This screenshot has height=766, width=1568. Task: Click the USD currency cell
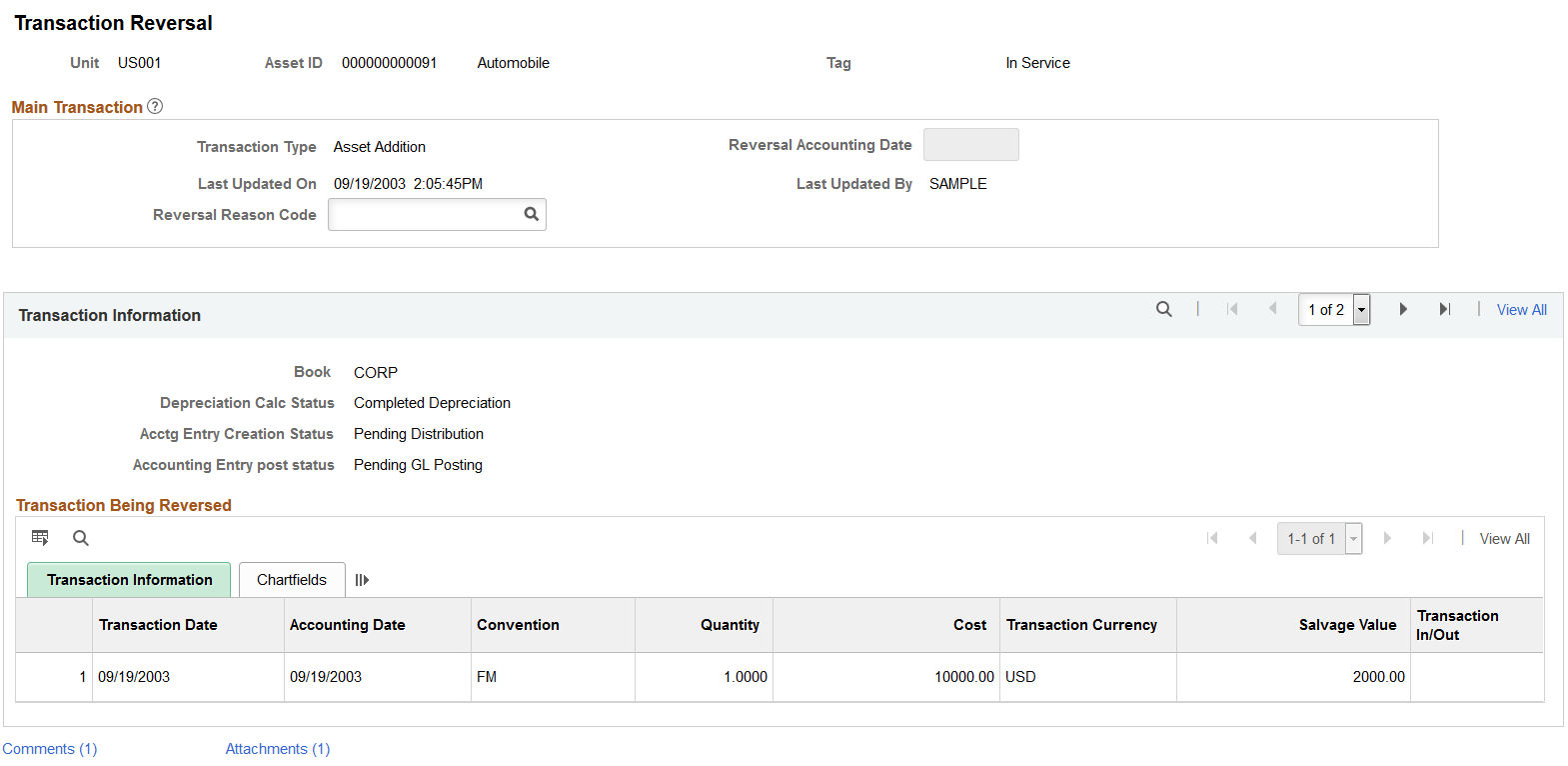(x=1020, y=677)
